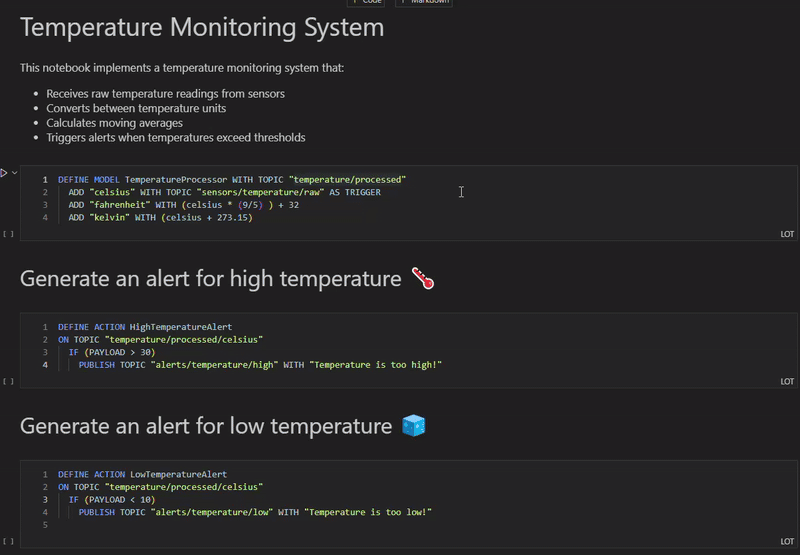The image size is (800, 555).
Task: Click execution count brackets of HighTemperatureAlert cell
Action: point(8,381)
